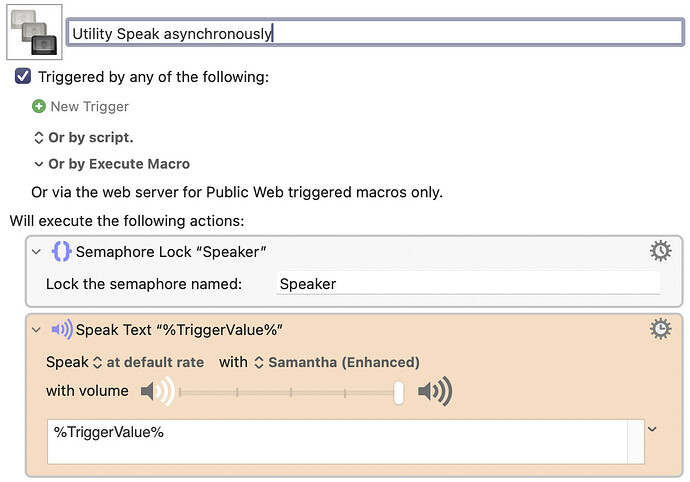Open the text field insert token dropdown arrow

point(652,430)
